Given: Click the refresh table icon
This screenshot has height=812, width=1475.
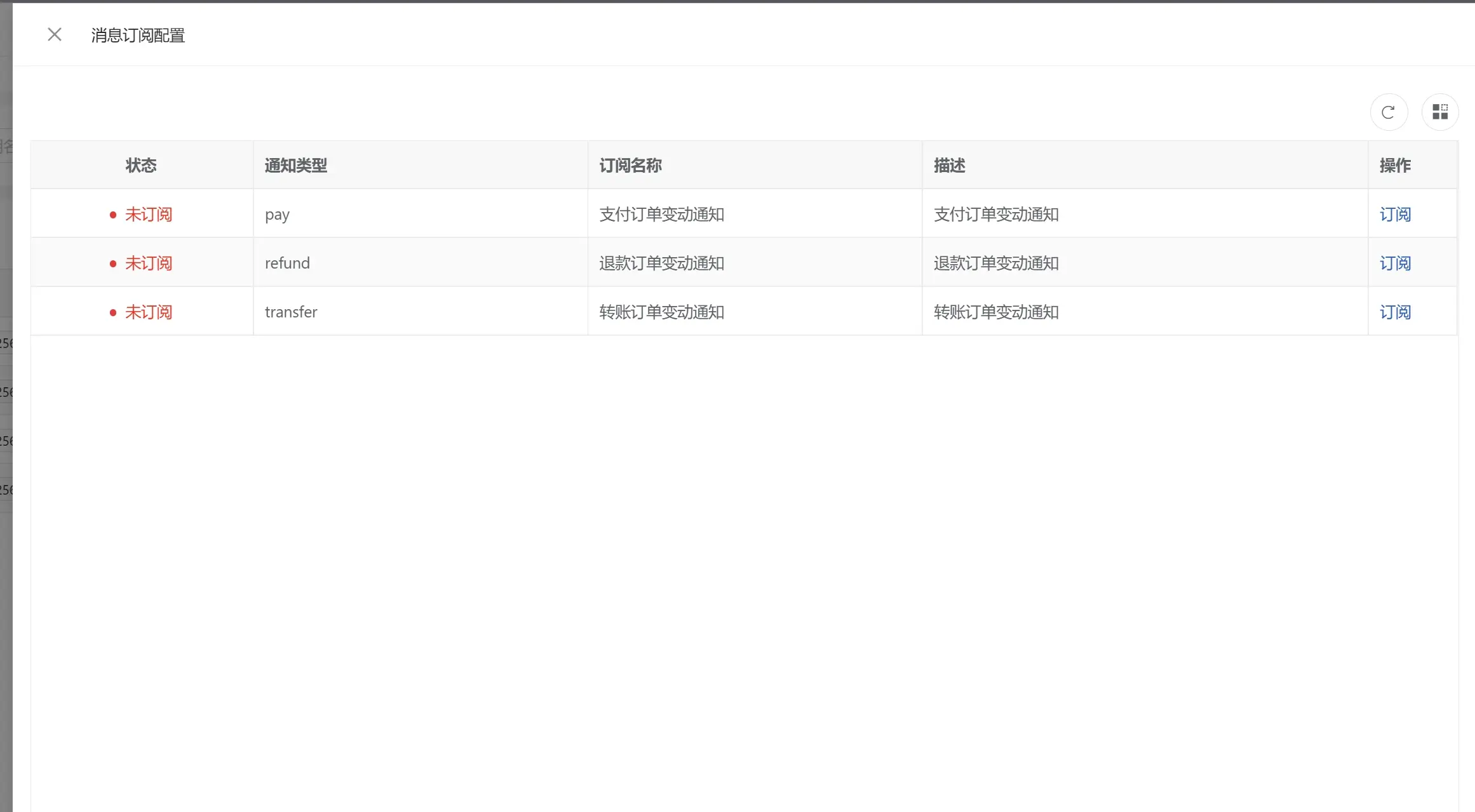Looking at the screenshot, I should click(x=1389, y=112).
